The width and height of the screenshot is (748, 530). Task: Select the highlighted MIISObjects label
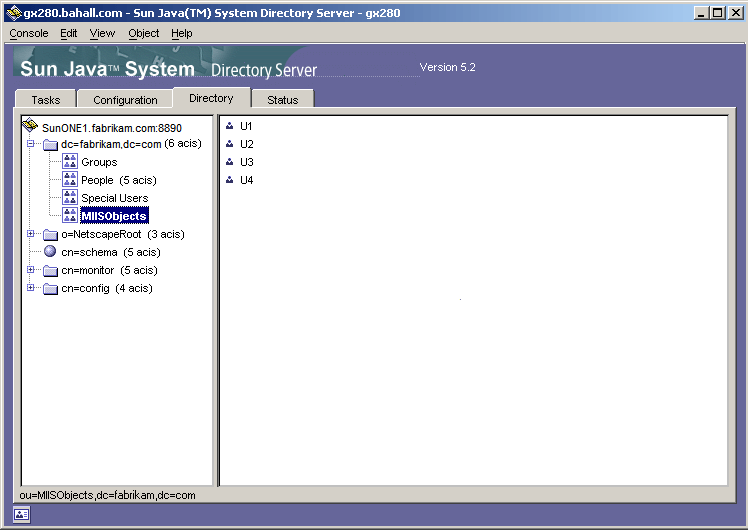(x=114, y=216)
